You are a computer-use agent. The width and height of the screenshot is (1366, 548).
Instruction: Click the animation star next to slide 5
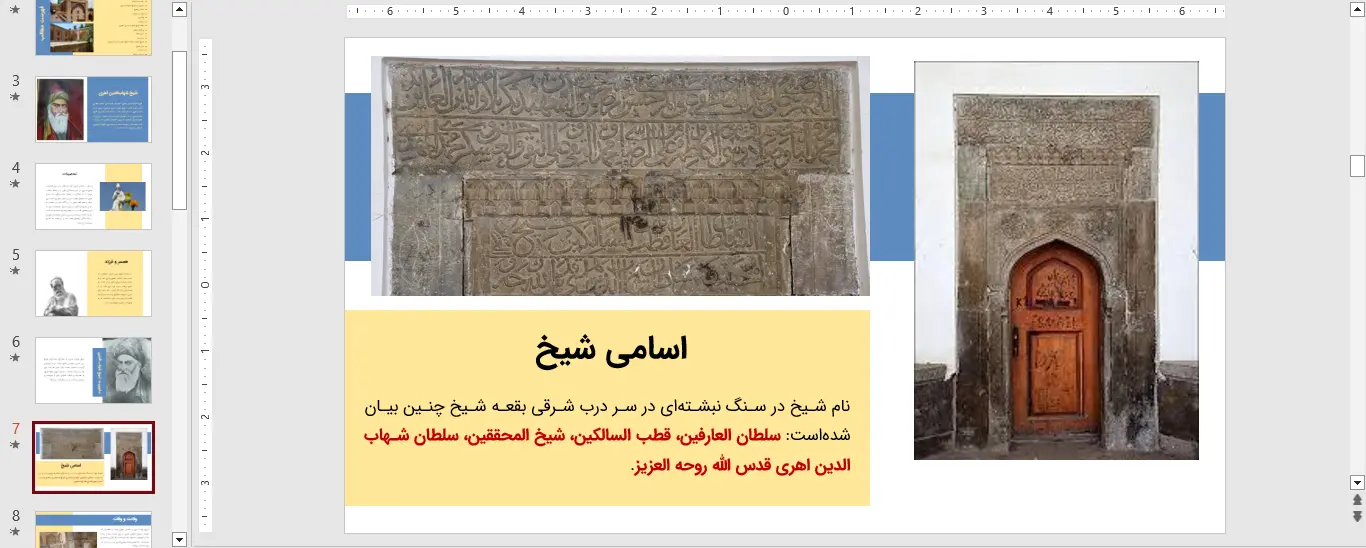[x=15, y=271]
